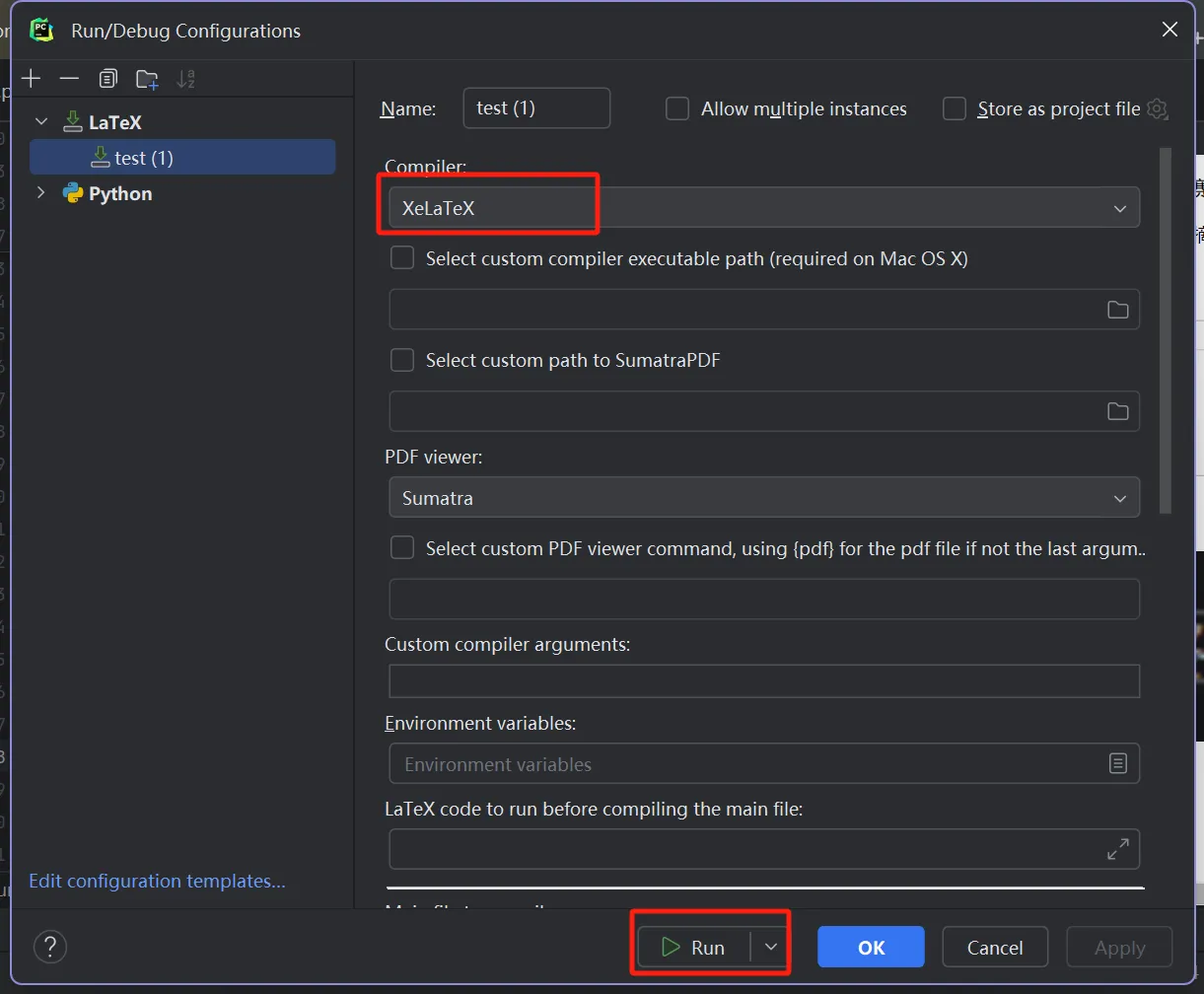Select the test (1) configuration item
The image size is (1204, 994).
click(x=143, y=158)
